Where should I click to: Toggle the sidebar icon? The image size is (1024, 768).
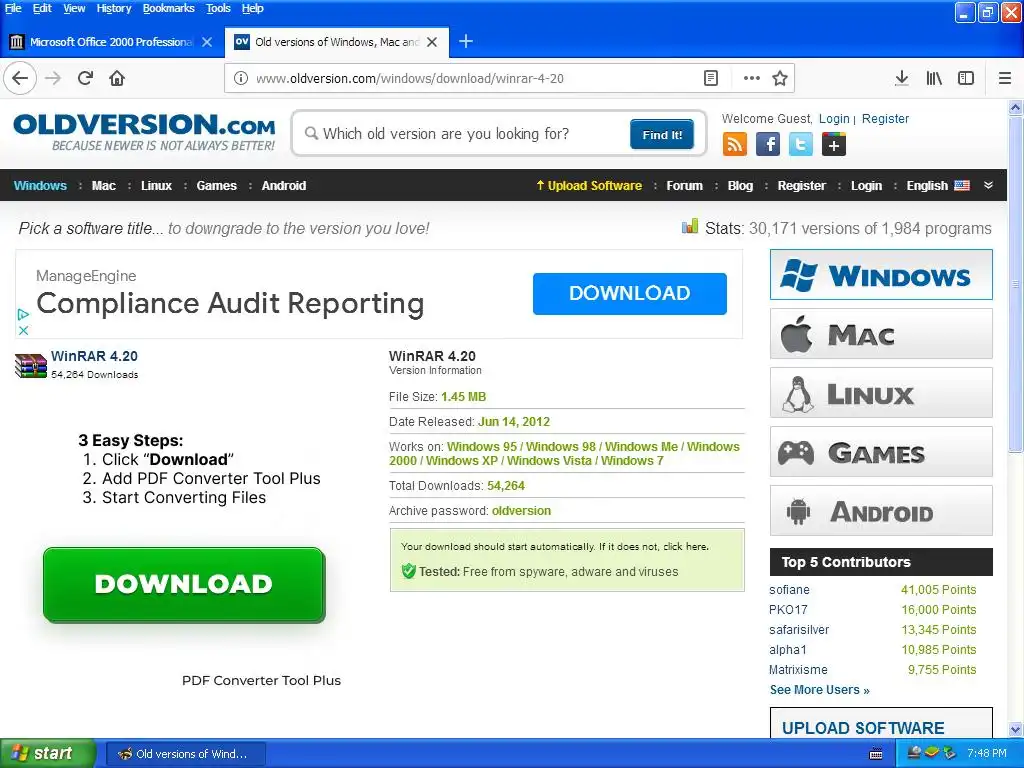tap(966, 78)
